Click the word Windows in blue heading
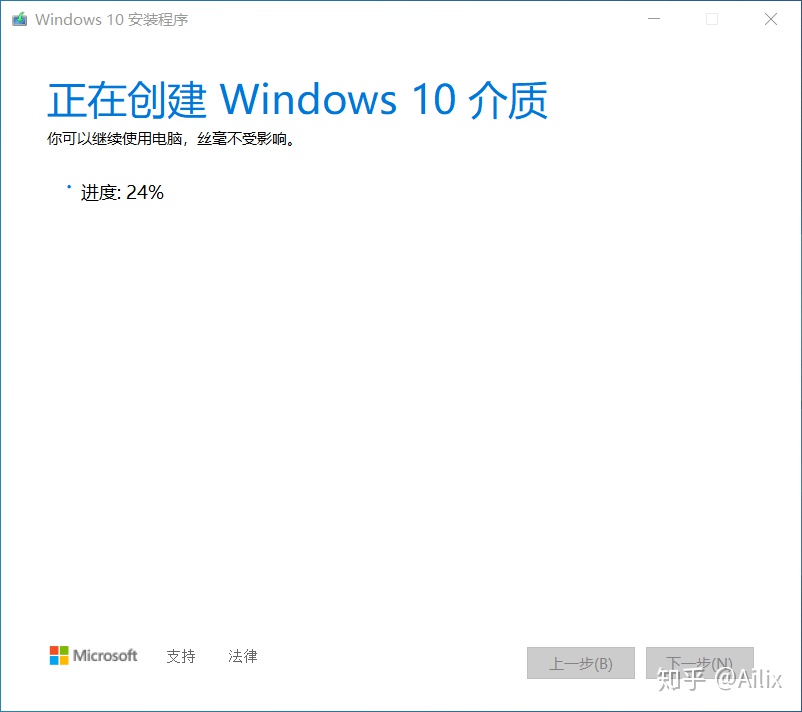 (x=308, y=99)
